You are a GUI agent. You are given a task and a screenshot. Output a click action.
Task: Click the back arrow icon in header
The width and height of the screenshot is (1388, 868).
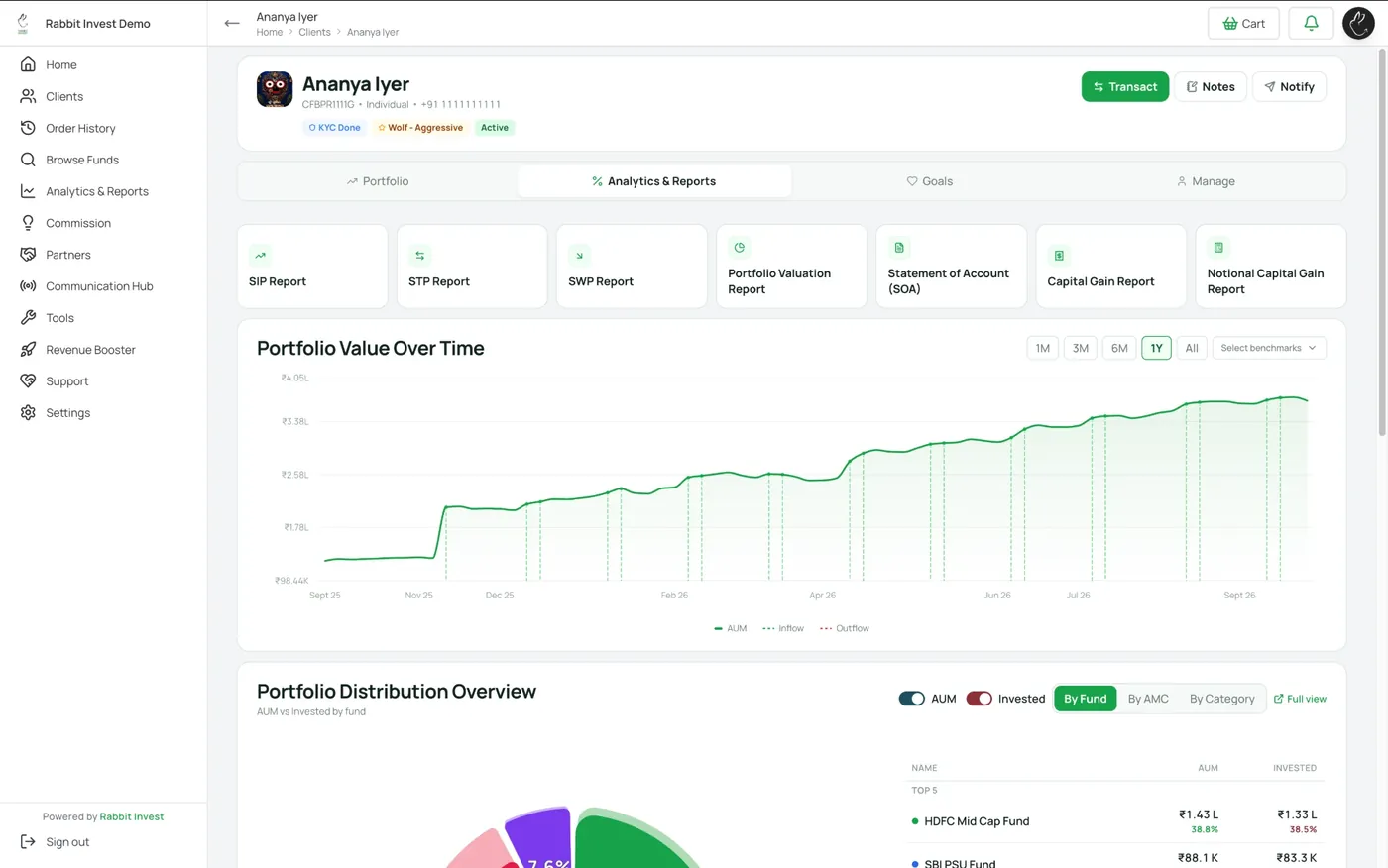tap(232, 23)
